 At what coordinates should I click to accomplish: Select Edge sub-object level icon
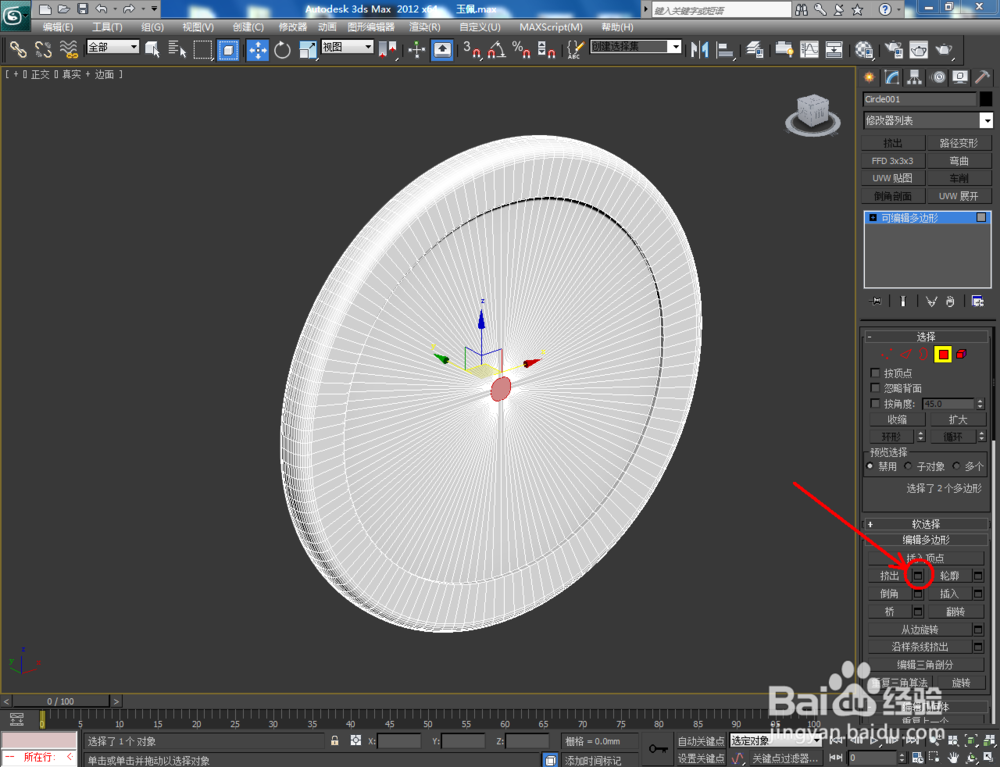pos(906,354)
